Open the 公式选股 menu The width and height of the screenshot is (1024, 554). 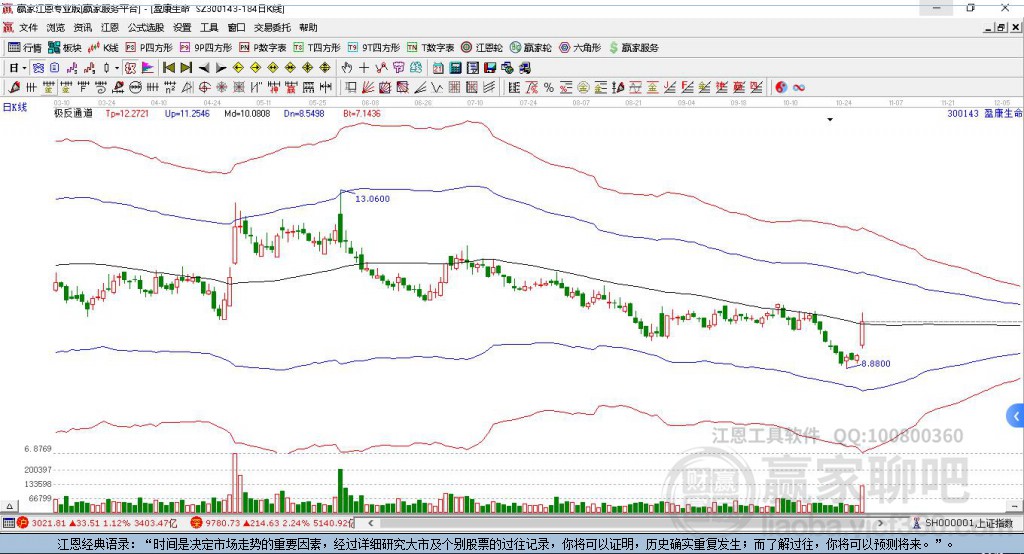146,27
